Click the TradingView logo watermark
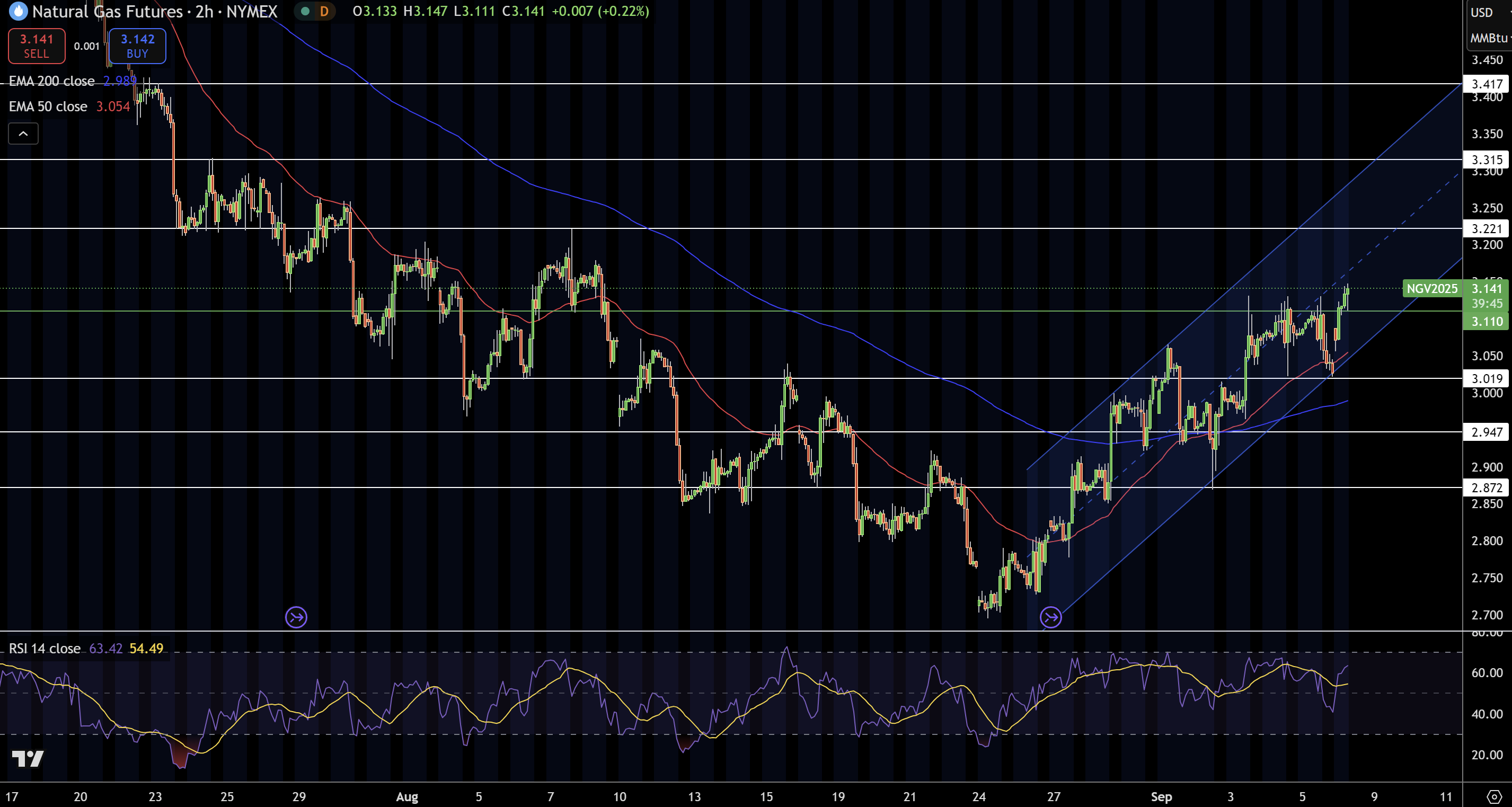Screen dimensions: 1512x807 pos(28,759)
